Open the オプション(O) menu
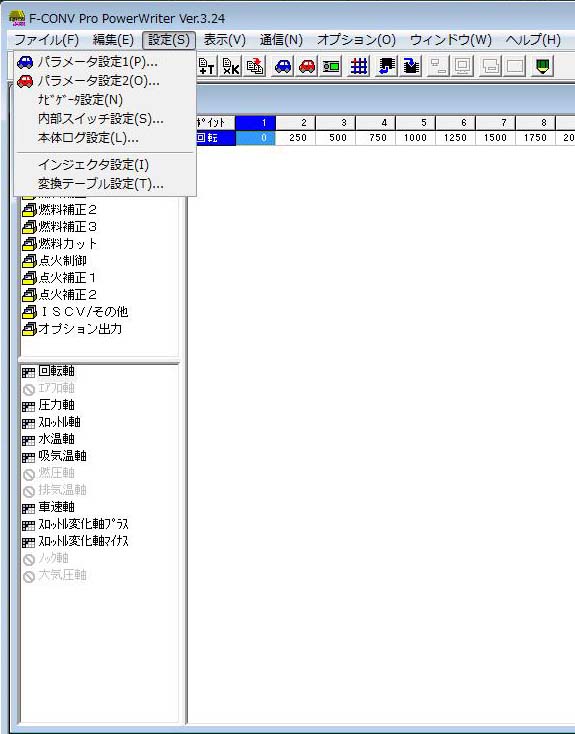The height and width of the screenshot is (734, 575). pyautogui.click(x=356, y=40)
